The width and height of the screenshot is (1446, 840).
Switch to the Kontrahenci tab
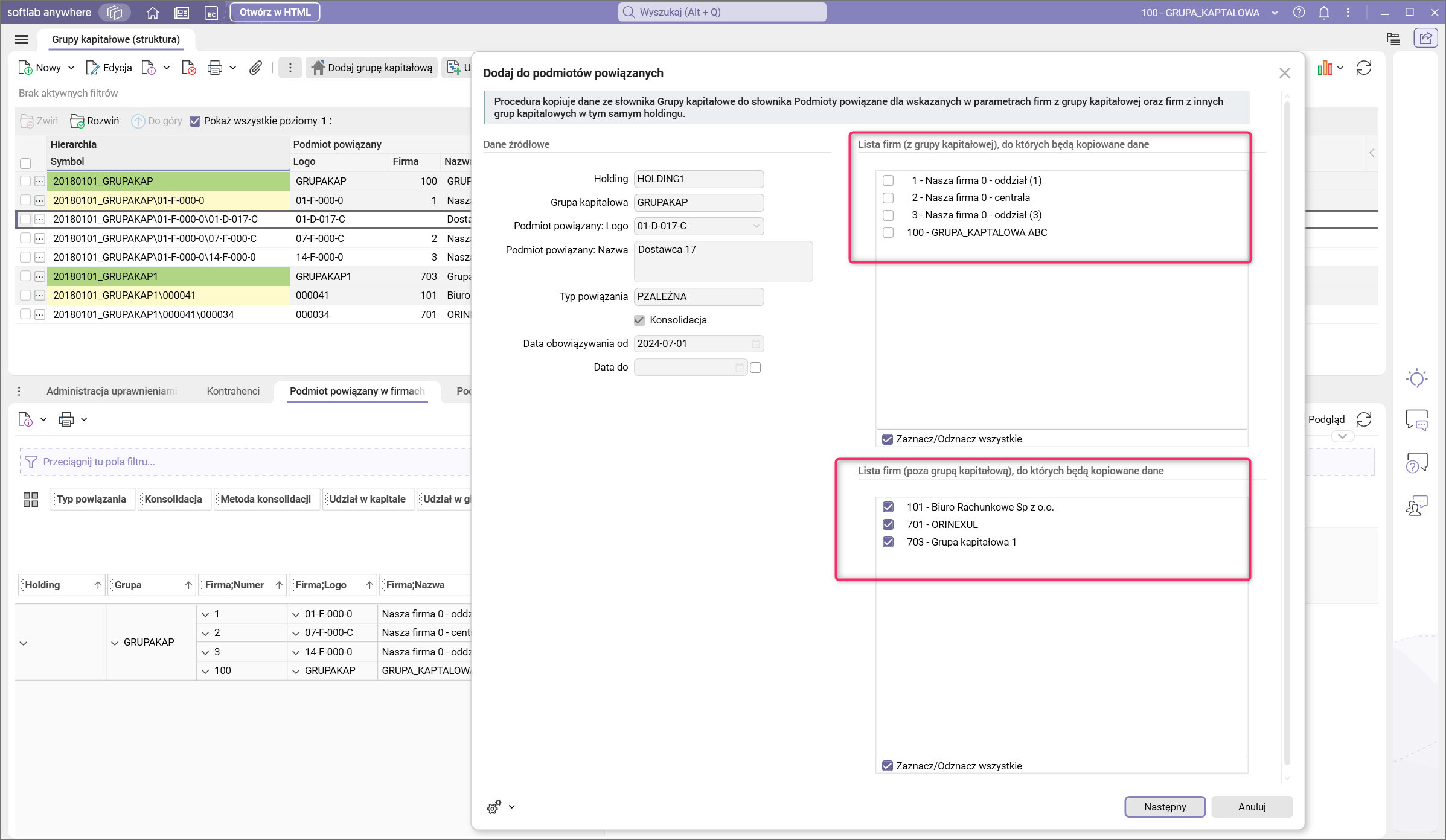click(233, 391)
